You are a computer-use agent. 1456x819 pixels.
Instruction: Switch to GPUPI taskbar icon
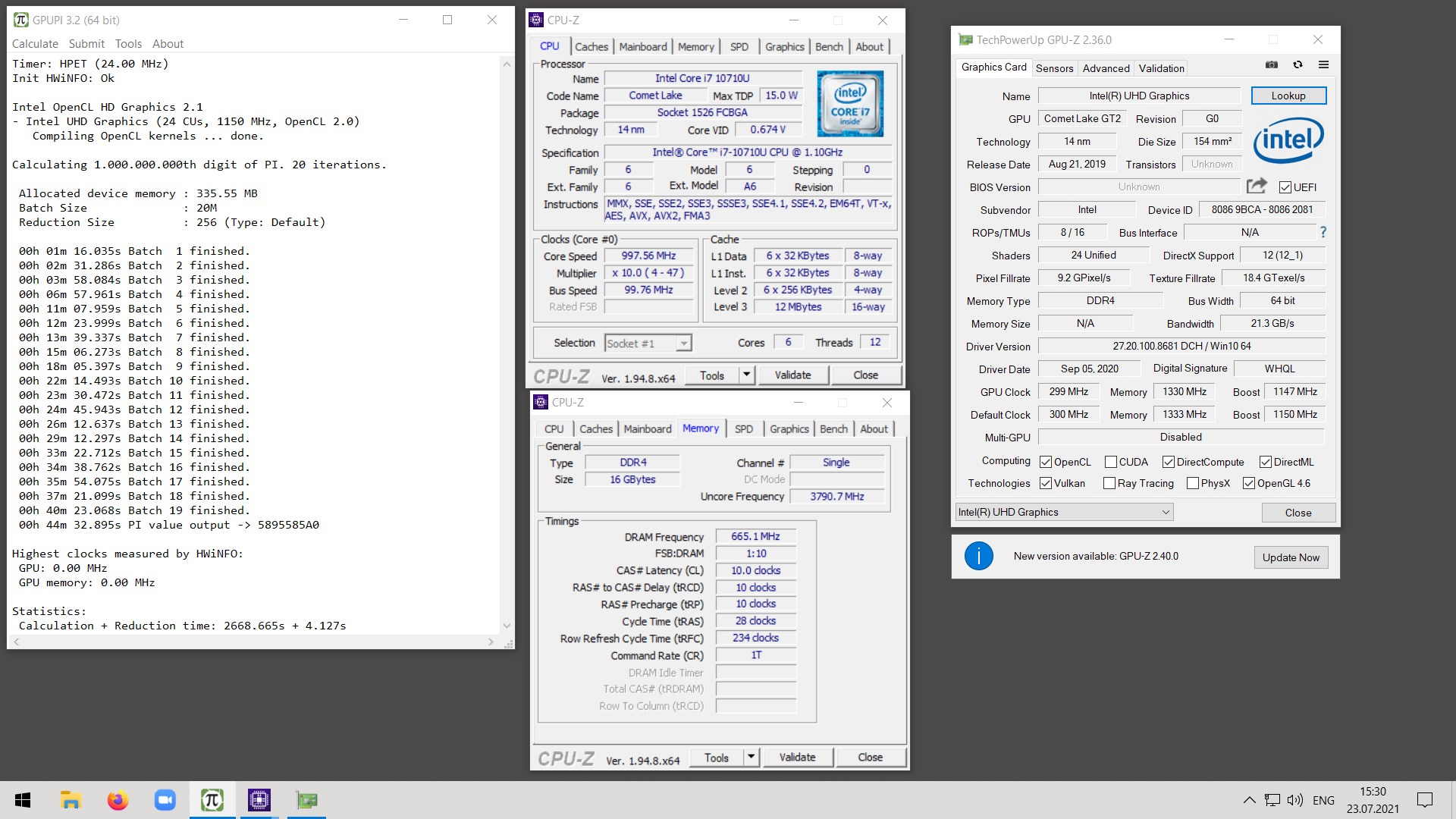[212, 800]
